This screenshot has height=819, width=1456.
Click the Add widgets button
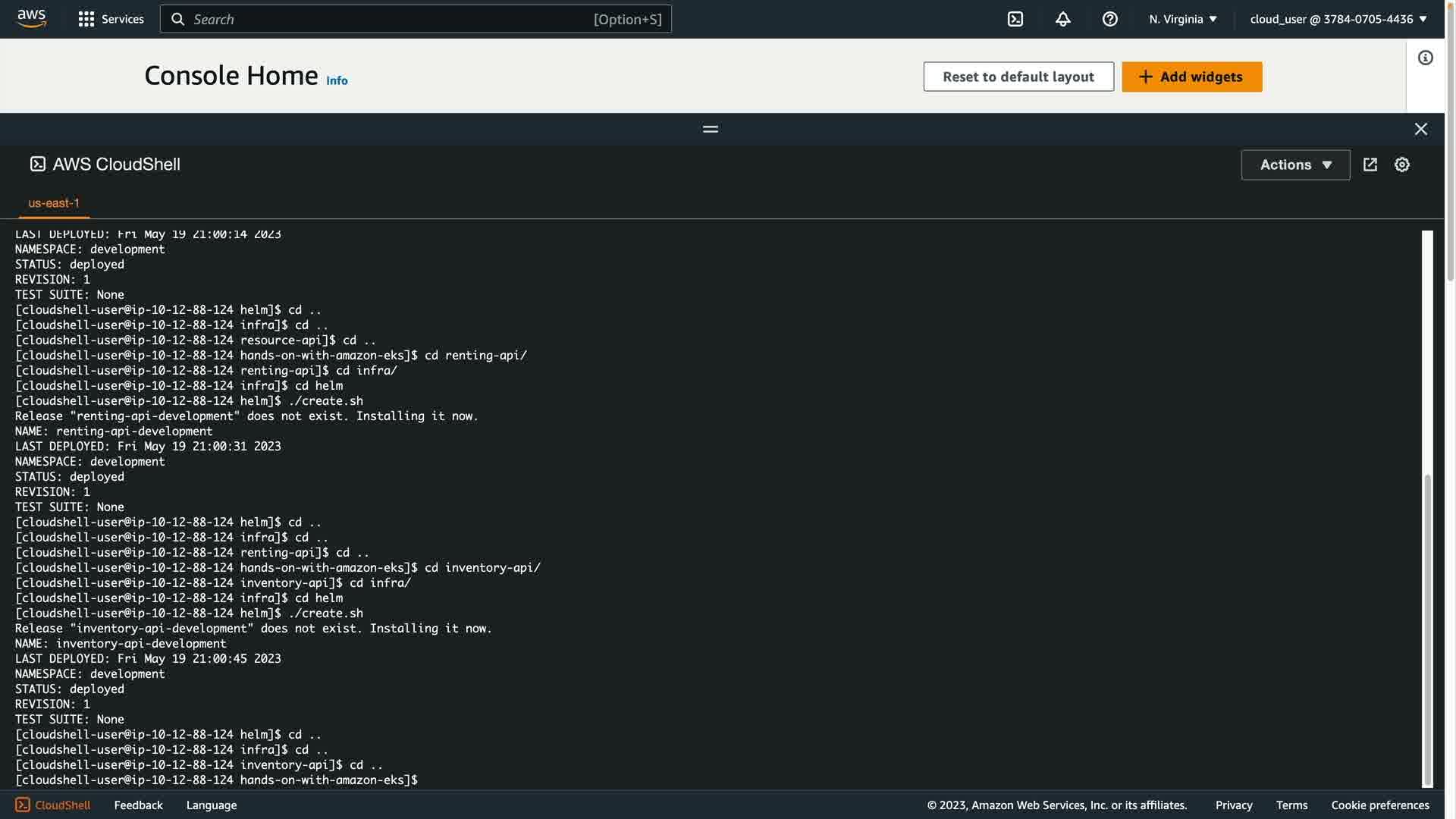tap(1191, 77)
